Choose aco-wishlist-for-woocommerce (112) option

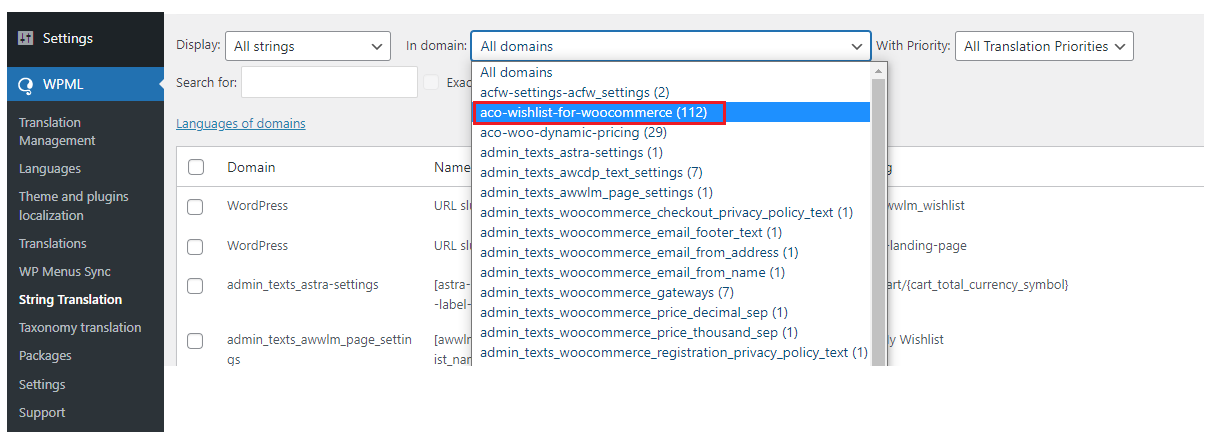point(671,112)
